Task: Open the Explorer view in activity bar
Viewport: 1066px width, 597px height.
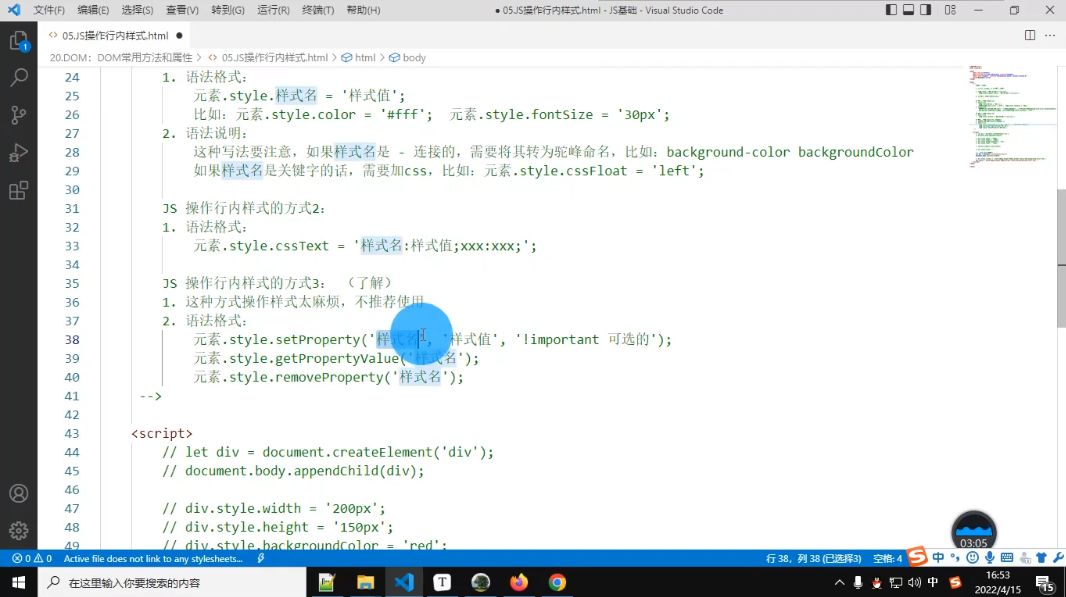Action: (x=19, y=41)
